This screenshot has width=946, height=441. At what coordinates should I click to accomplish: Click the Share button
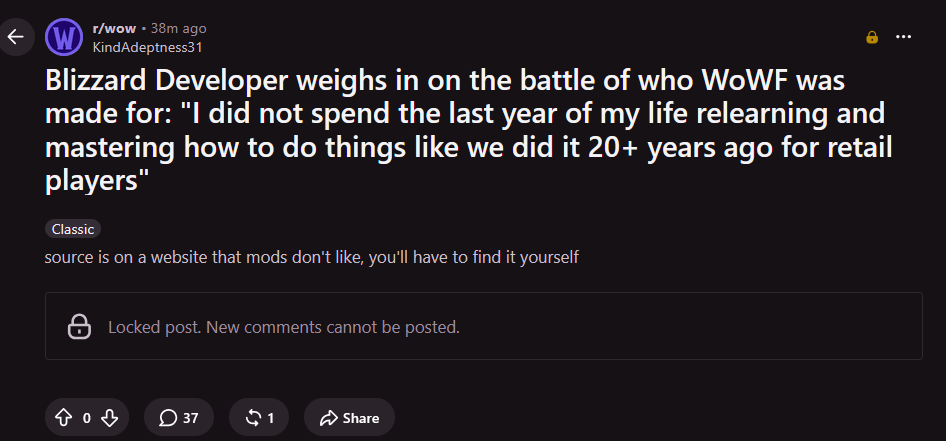(x=349, y=417)
